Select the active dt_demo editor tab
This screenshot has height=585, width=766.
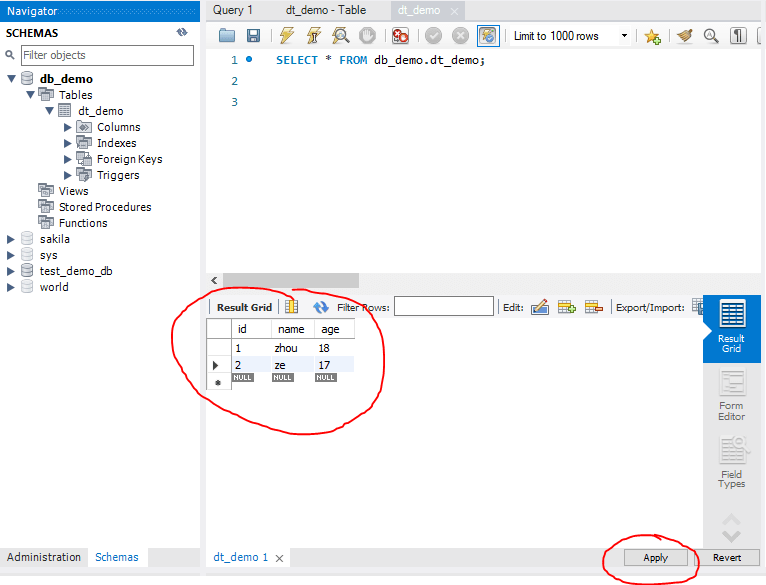(419, 10)
